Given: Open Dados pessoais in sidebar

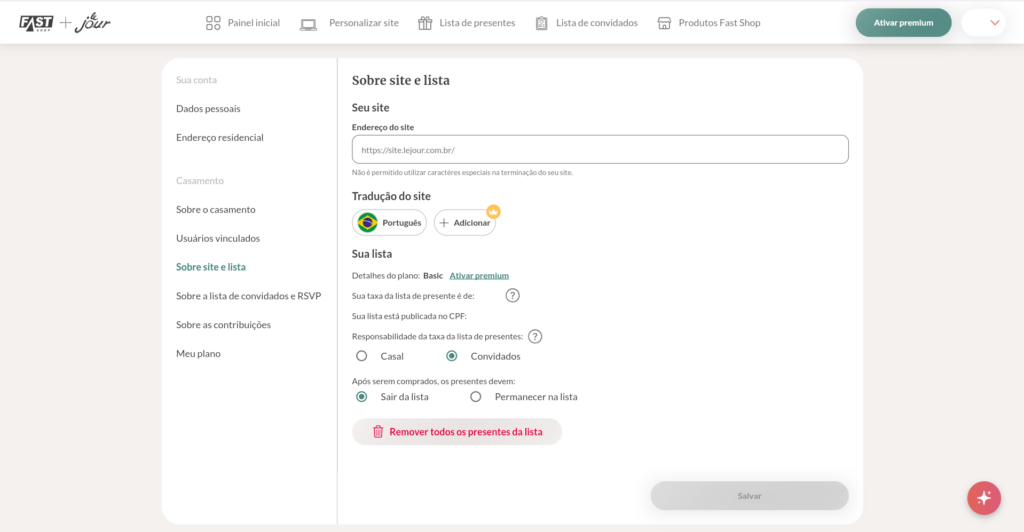Looking at the screenshot, I should point(208,108).
